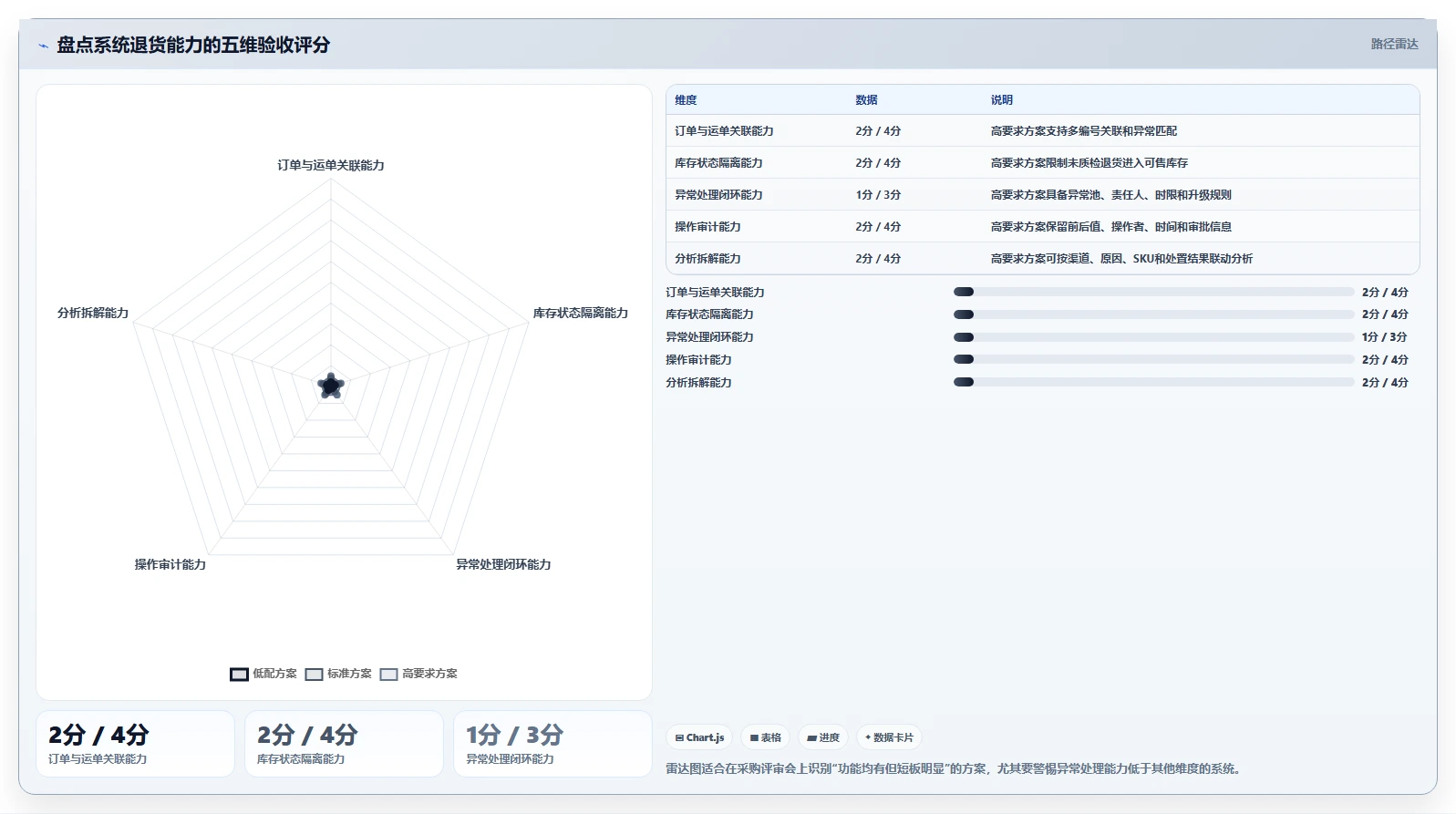Click the footer note about 雷达图
1456x814 pixels.
pyautogui.click(x=954, y=768)
